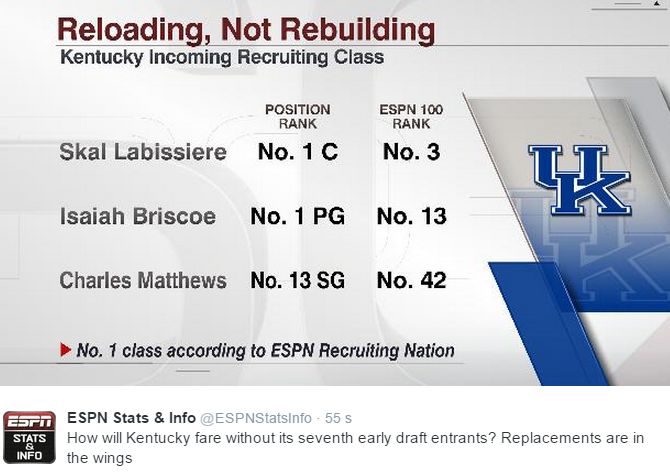Screen dimensions: 670x472
Task: Select the Skal Labissiere player name
Action: (x=143, y=153)
